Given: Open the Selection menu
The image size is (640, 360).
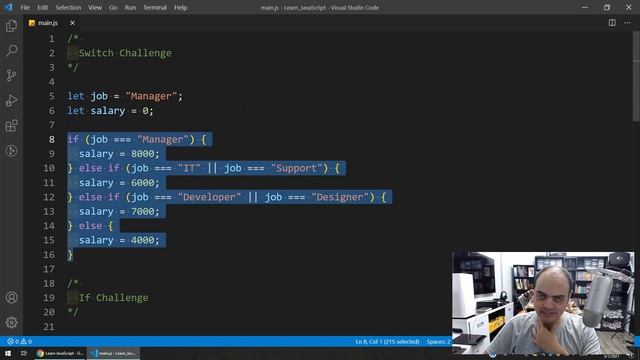Looking at the screenshot, I should coord(68,7).
